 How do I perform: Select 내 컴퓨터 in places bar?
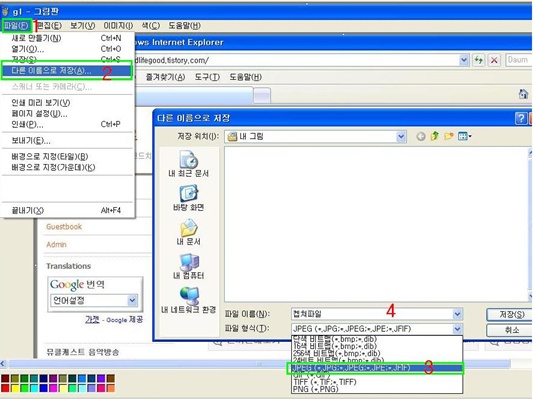click(x=188, y=266)
